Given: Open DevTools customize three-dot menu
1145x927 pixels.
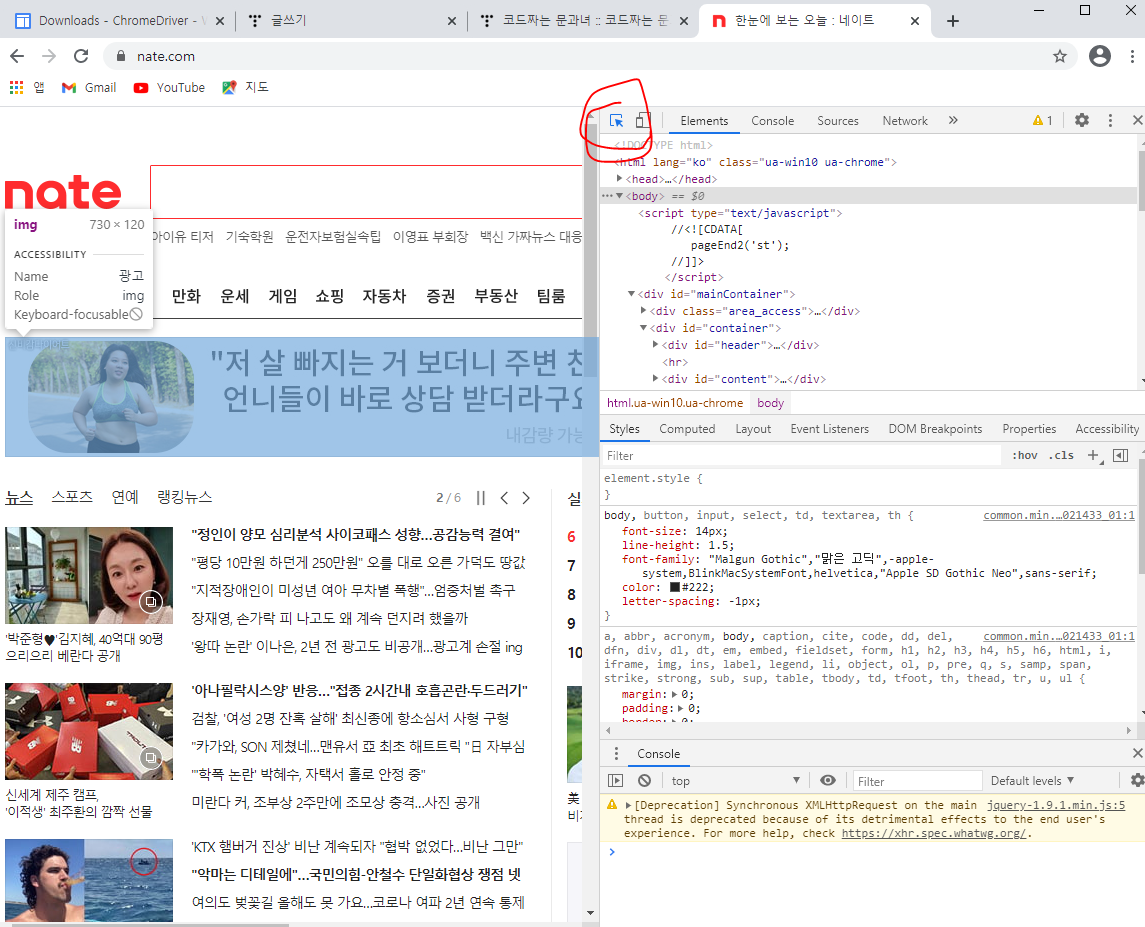Looking at the screenshot, I should [x=1110, y=121].
